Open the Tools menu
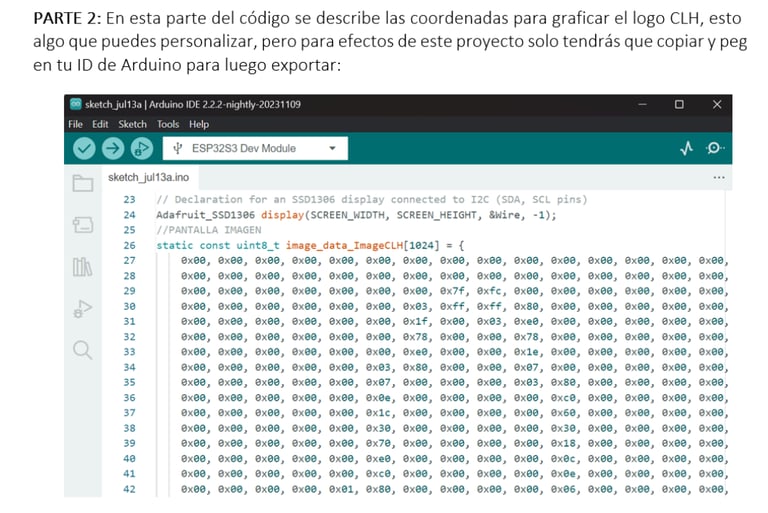The width and height of the screenshot is (768, 513). (168, 124)
